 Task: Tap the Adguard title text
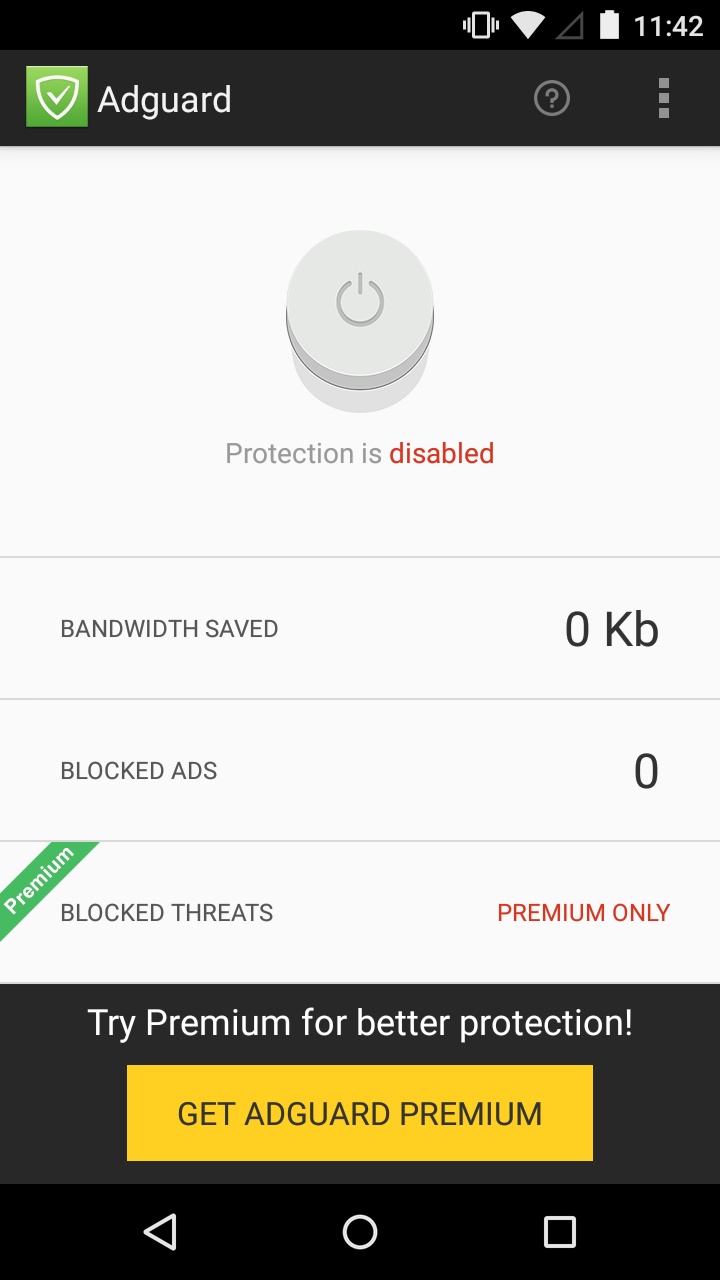coord(165,100)
